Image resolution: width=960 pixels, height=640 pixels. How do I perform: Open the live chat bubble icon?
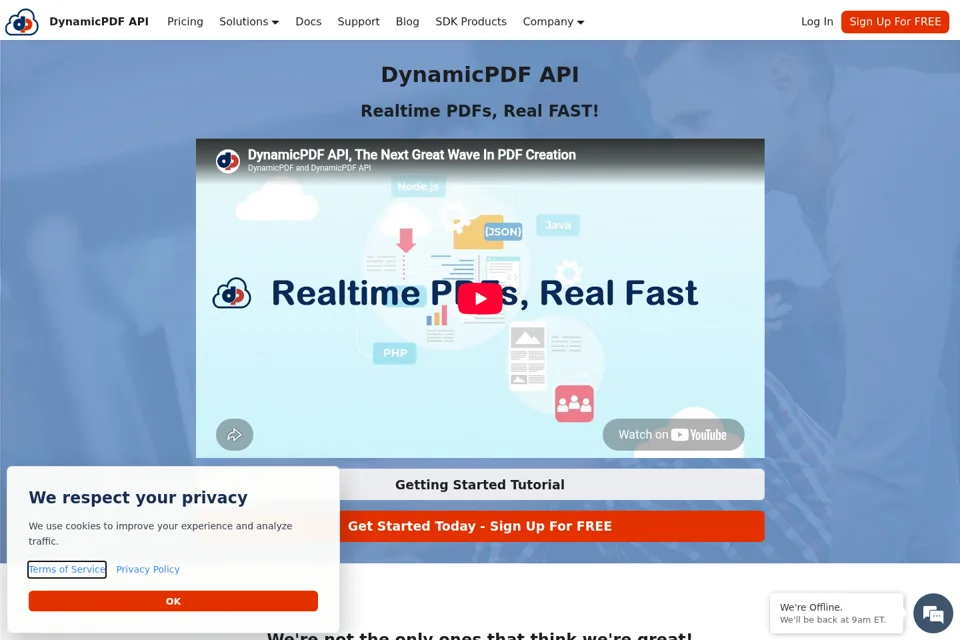coord(933,613)
